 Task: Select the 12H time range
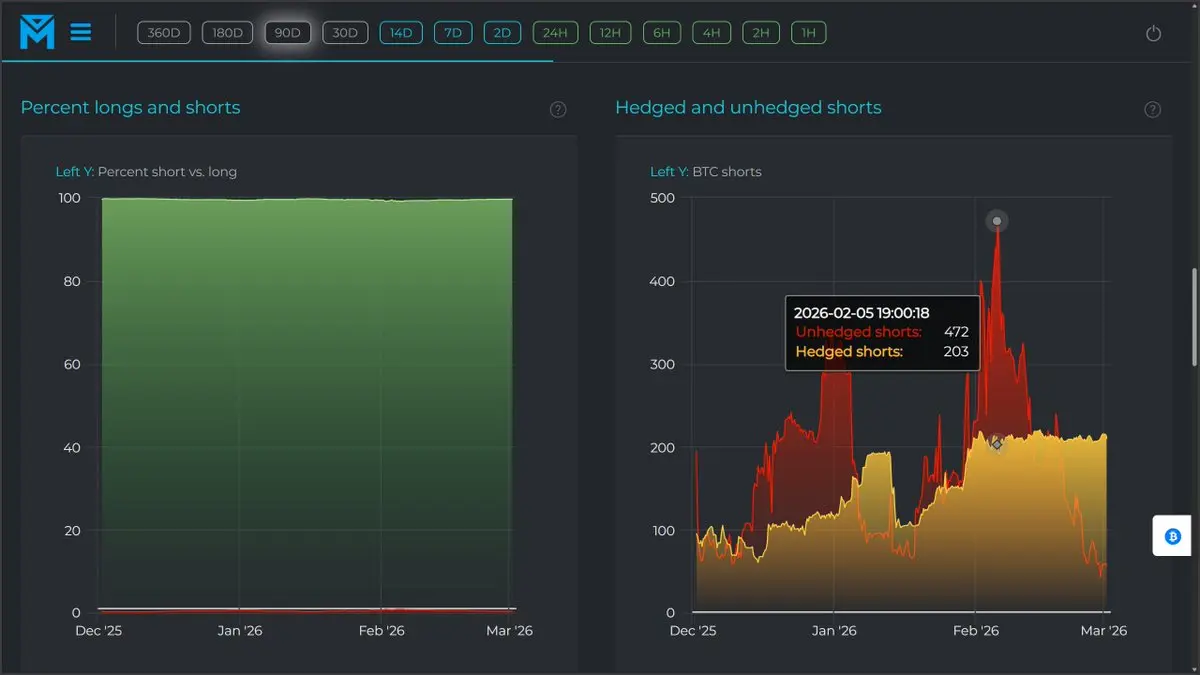click(609, 33)
